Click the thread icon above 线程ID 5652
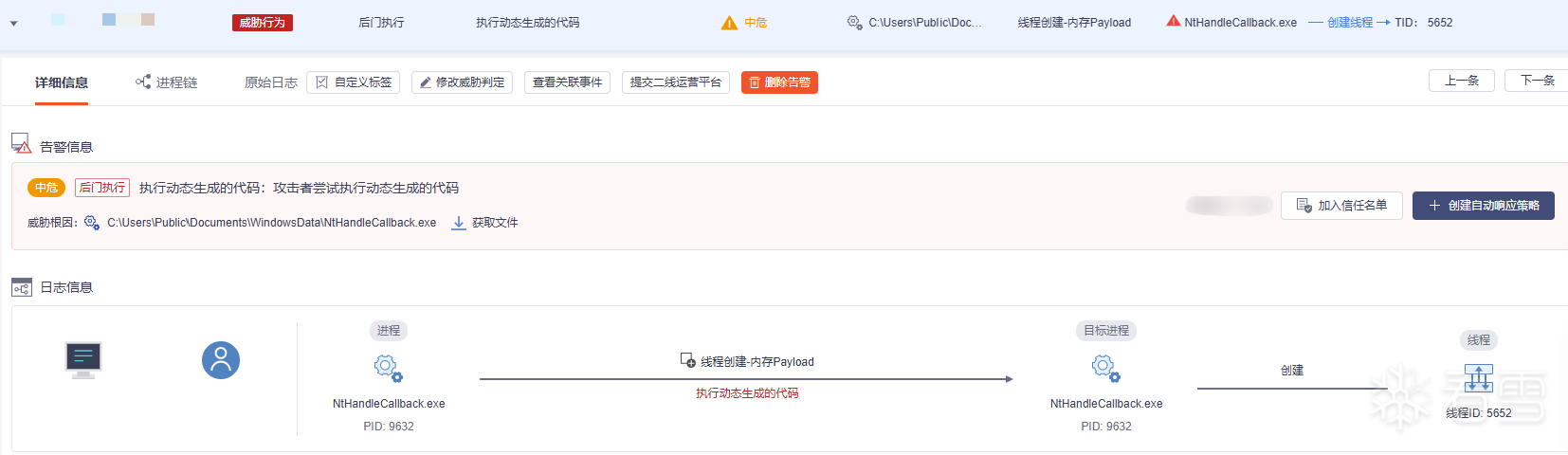 tap(1478, 378)
